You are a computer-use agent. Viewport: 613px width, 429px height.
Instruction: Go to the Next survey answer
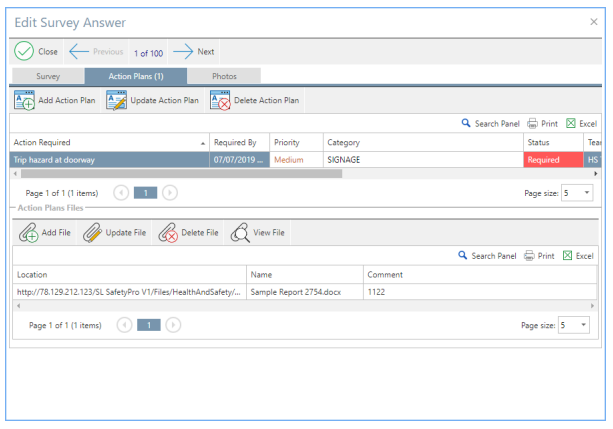[194, 52]
